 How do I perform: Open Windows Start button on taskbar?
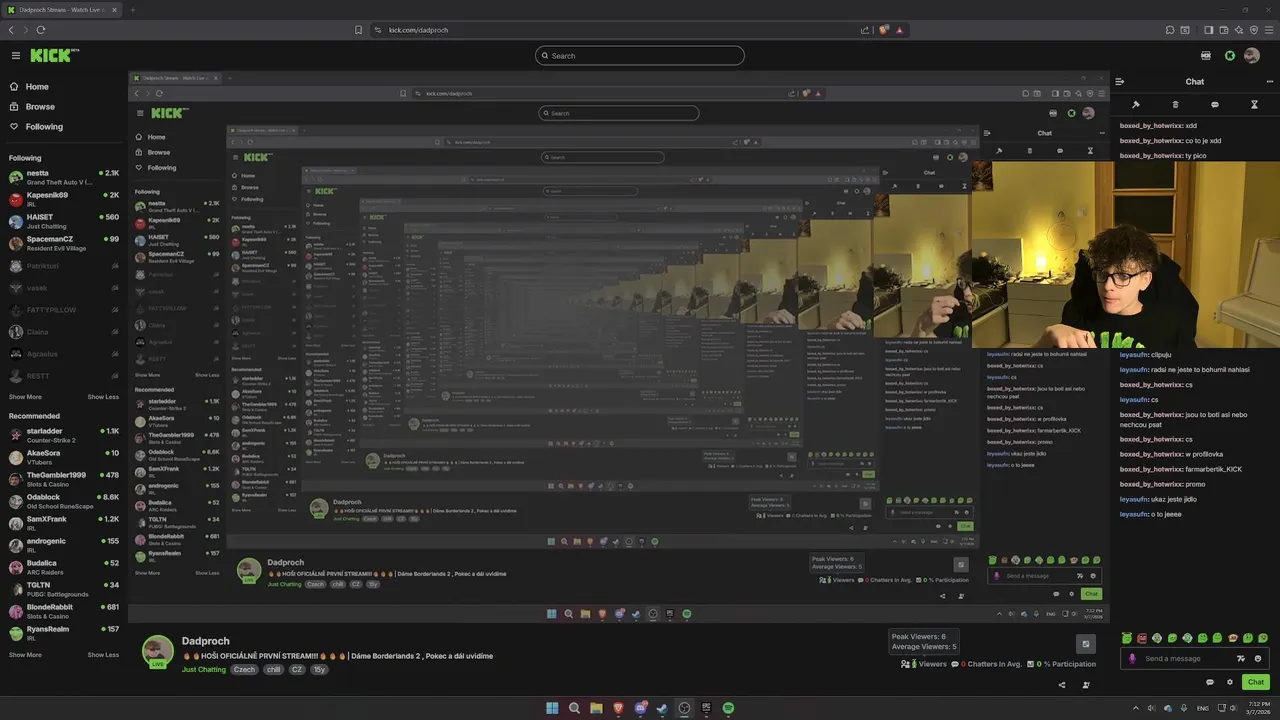552,708
